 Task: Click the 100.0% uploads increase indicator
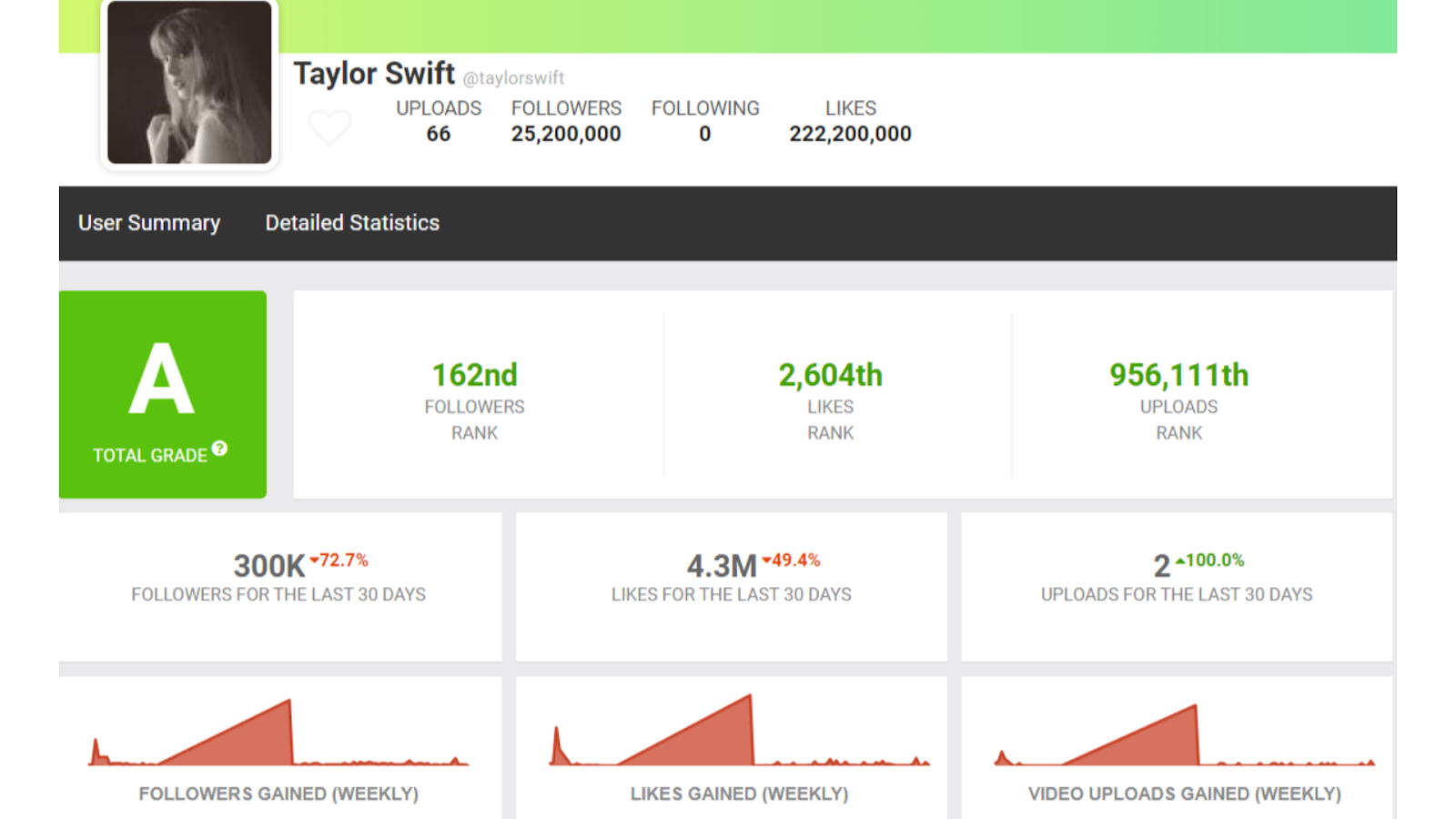(x=1210, y=561)
